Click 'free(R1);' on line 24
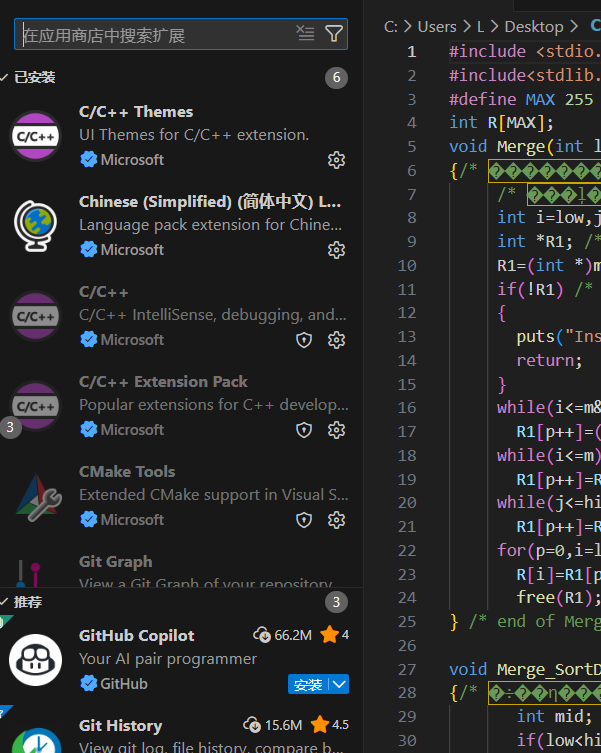 click(x=558, y=597)
